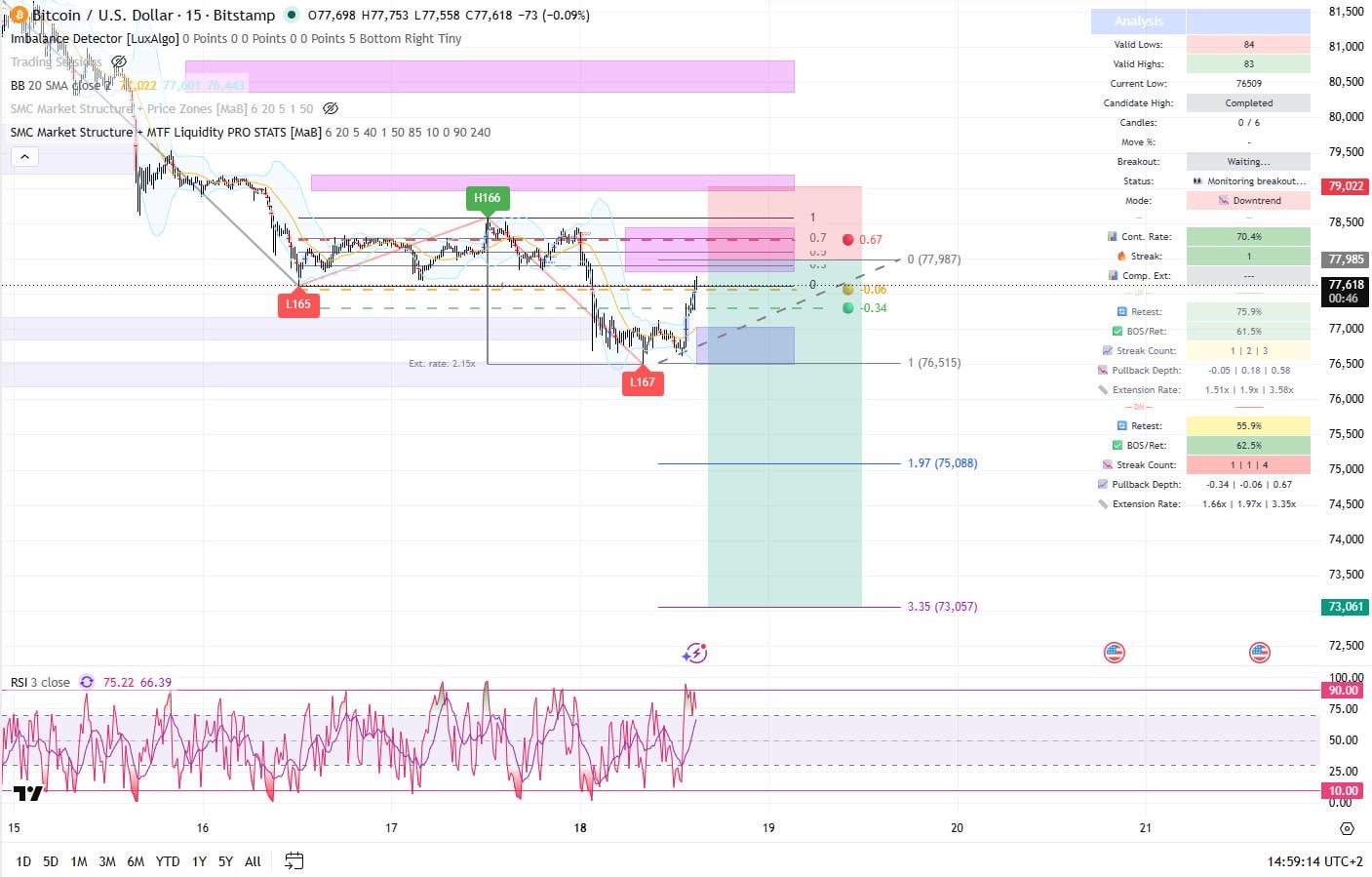Click the Analysis table header
This screenshot has height=877, width=1372.
(1138, 20)
